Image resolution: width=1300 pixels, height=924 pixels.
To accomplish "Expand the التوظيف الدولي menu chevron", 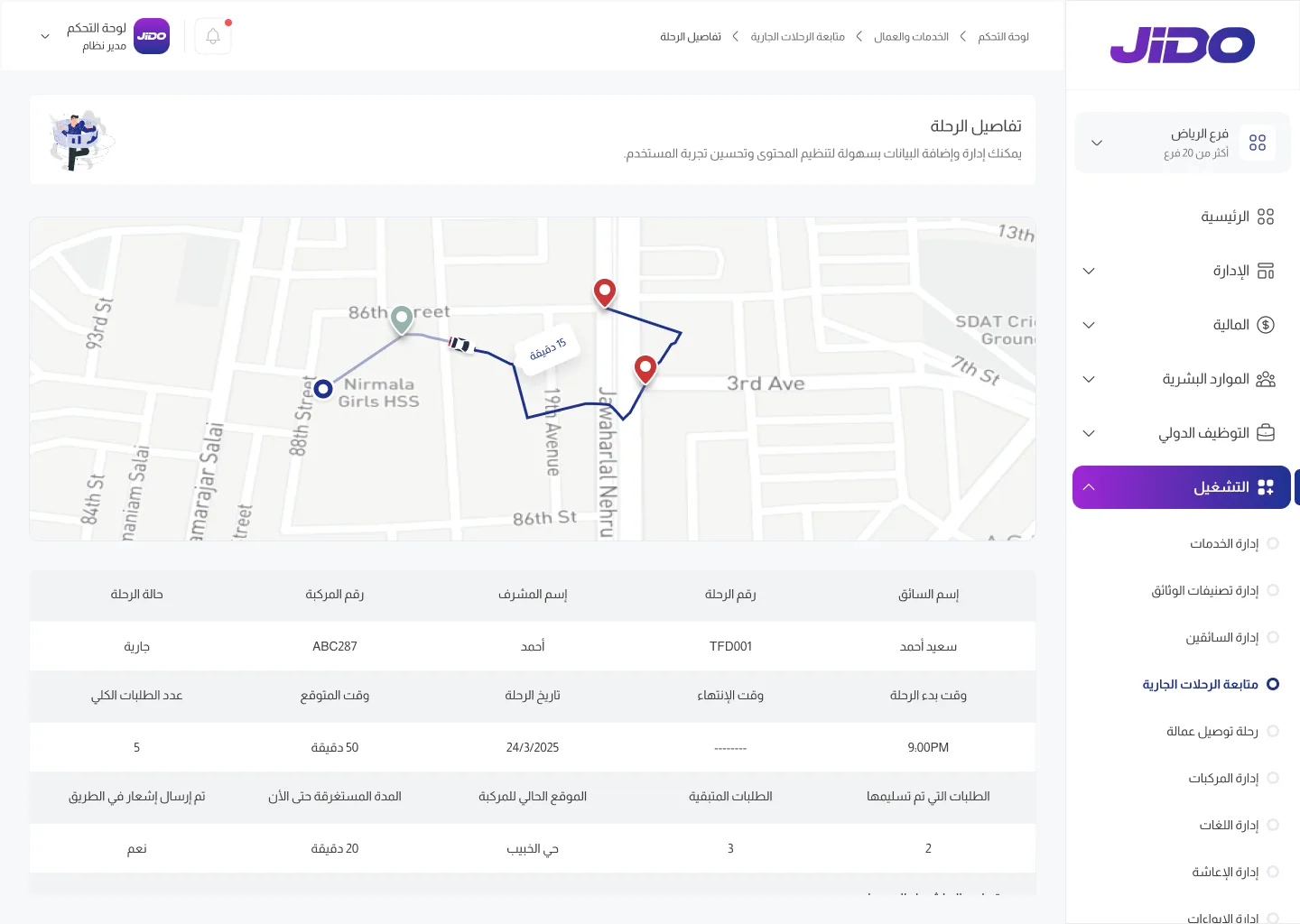I will [x=1089, y=433].
